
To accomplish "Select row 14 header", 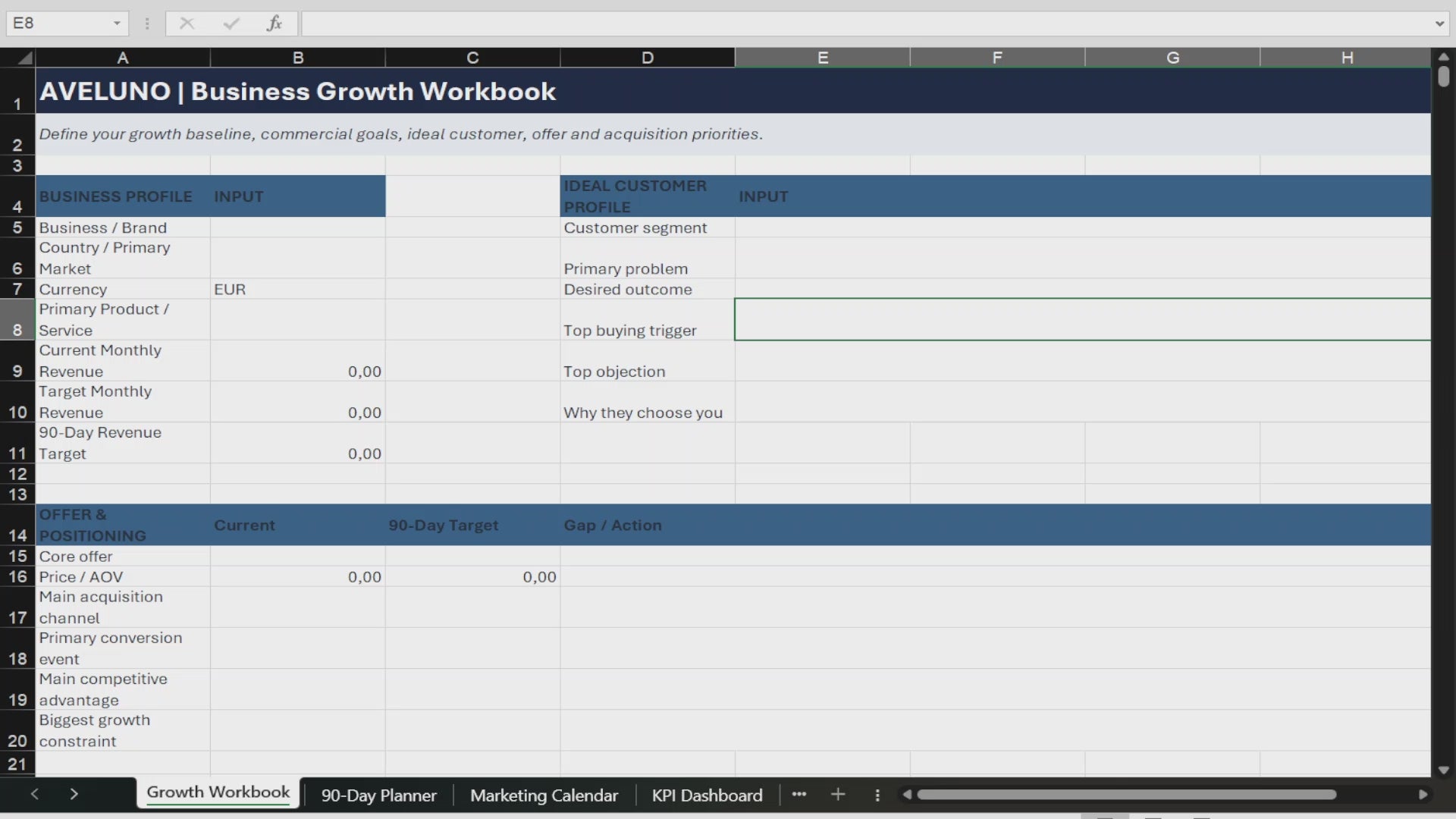I will click(17, 525).
